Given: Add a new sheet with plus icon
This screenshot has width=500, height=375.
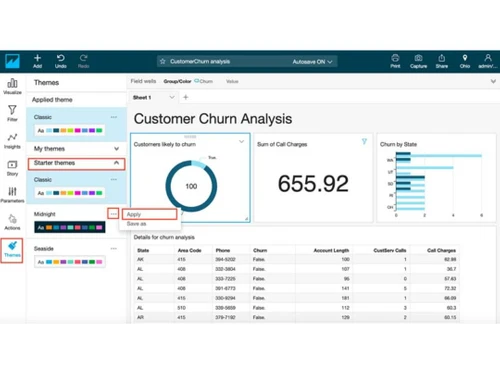Looking at the screenshot, I should tap(186, 97).
